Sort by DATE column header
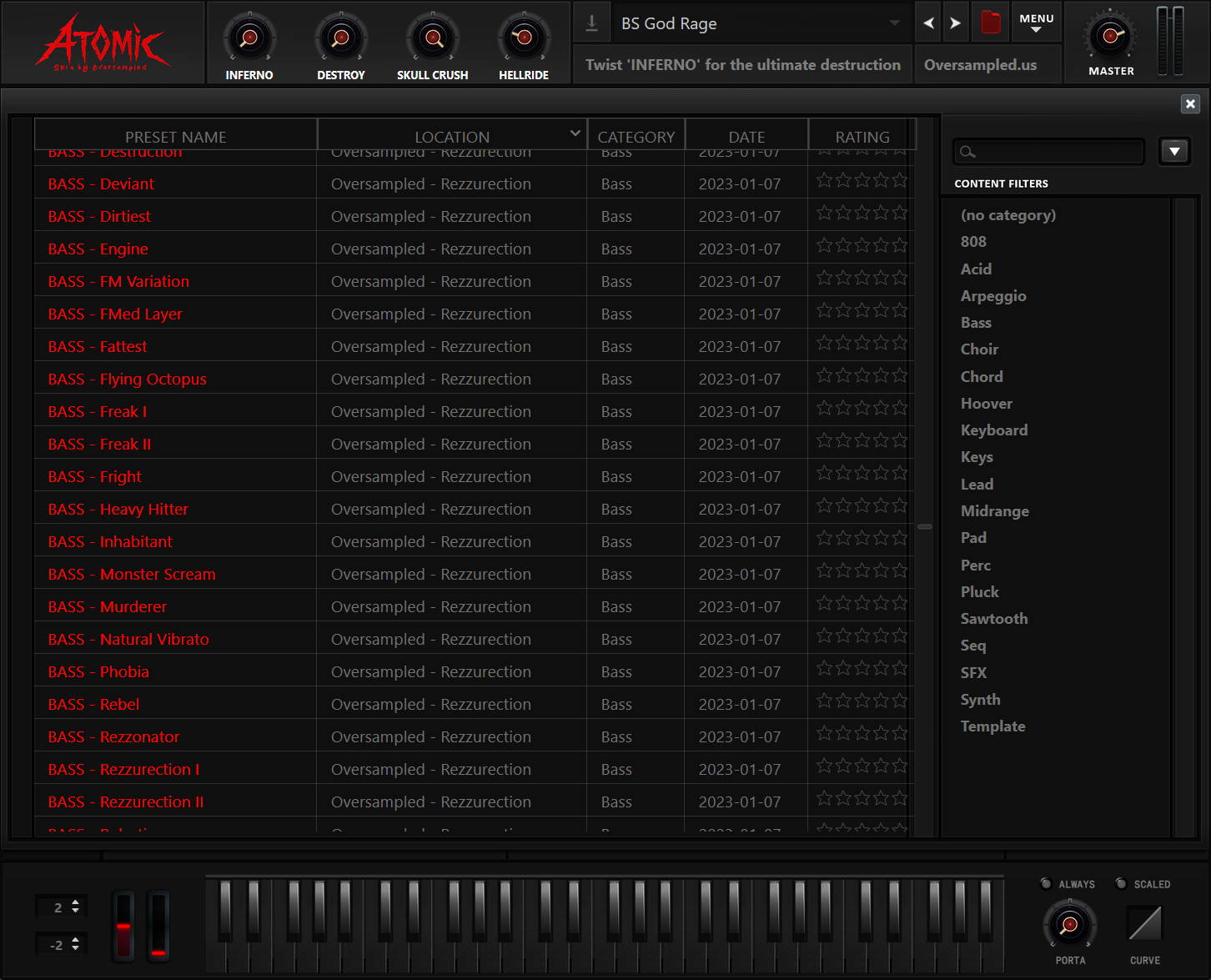 coord(746,136)
